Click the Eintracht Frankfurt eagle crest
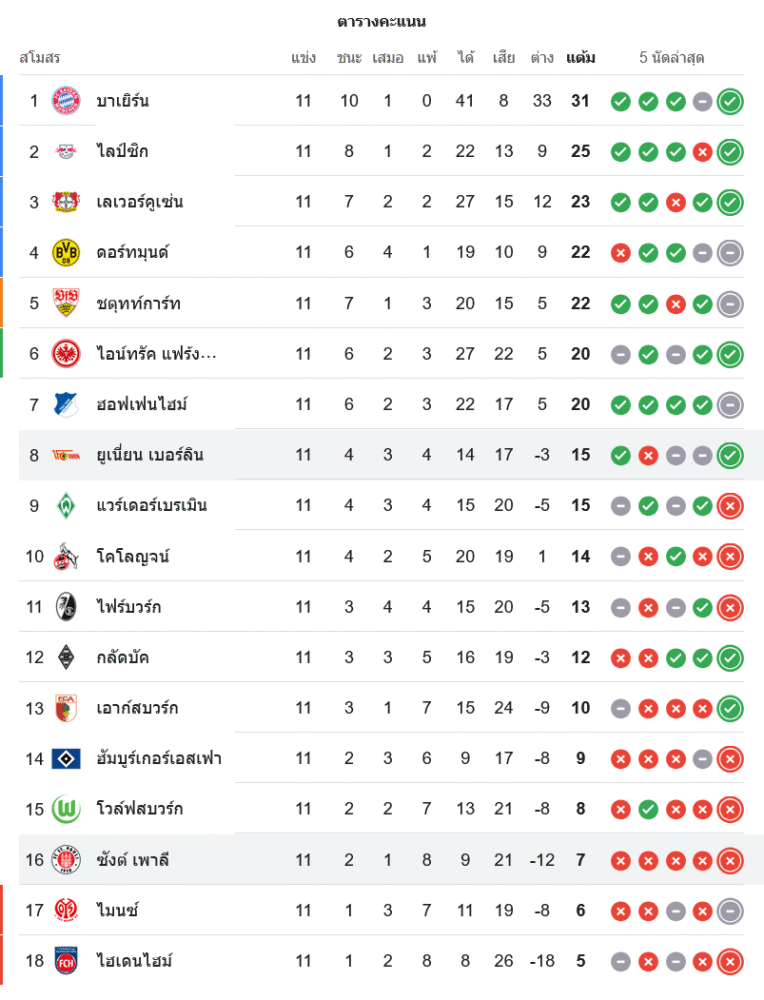Viewport: 764px width, 1000px height. [x=66, y=353]
